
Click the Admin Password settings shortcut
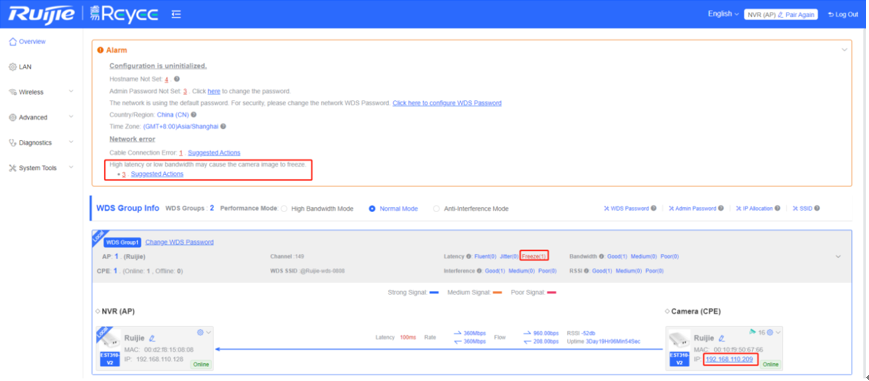coord(692,209)
